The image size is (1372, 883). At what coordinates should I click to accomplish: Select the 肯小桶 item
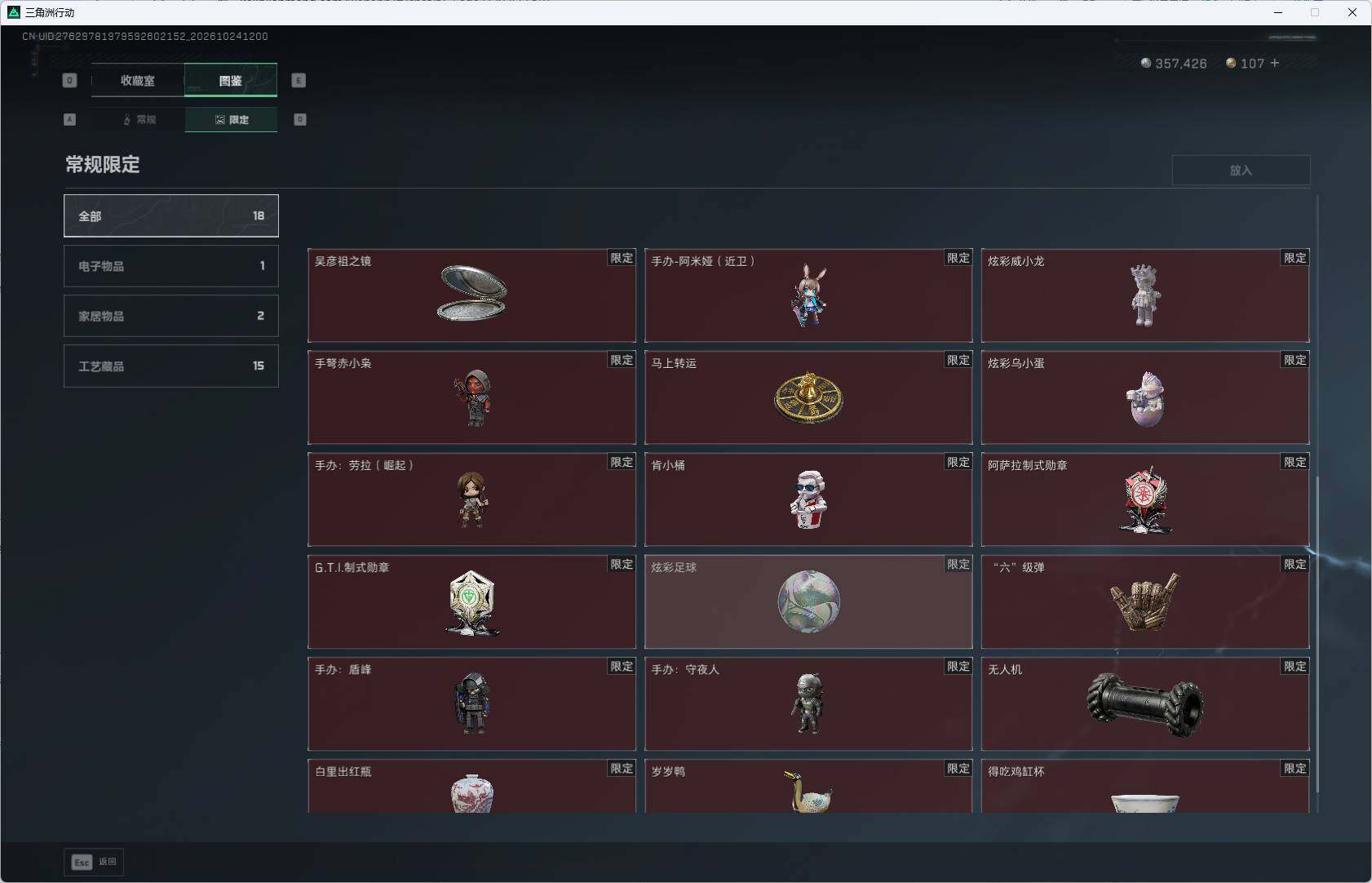[808, 499]
